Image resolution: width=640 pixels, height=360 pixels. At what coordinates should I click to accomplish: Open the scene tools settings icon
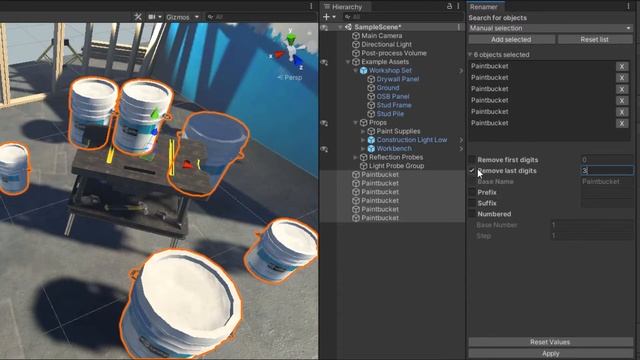click(x=138, y=17)
